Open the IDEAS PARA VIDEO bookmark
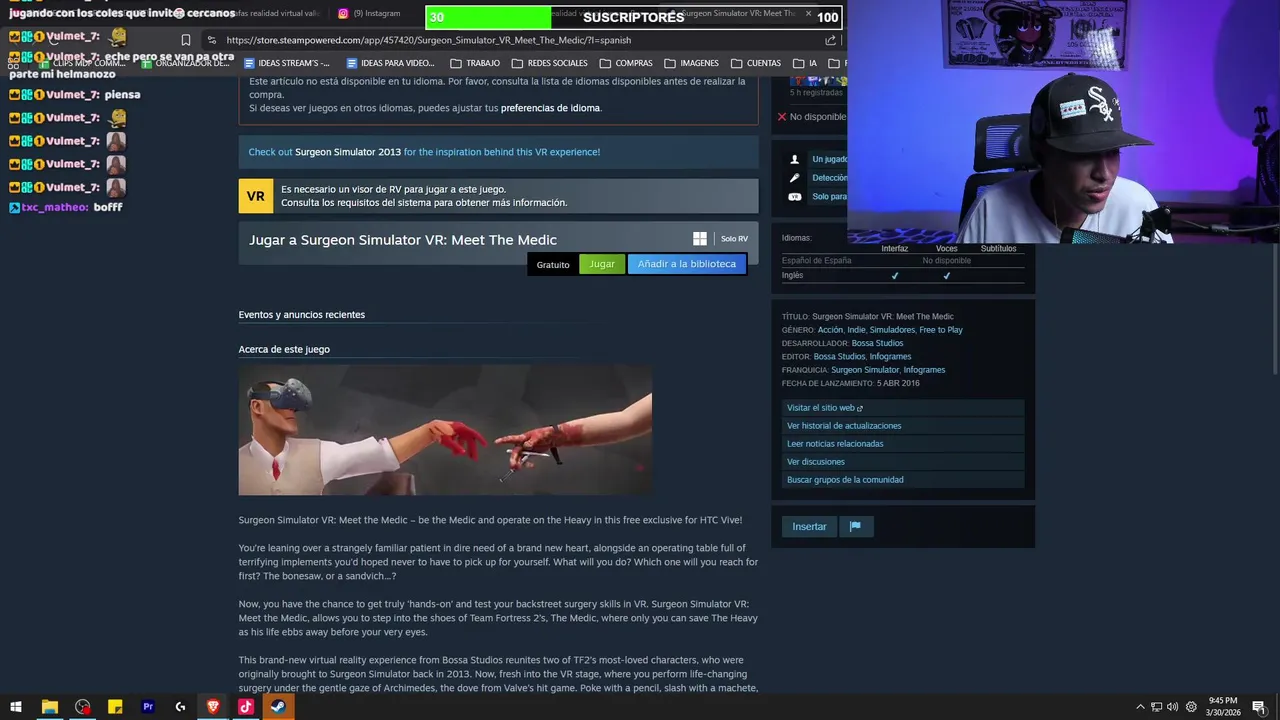This screenshot has width=1280, height=720. 390,63
